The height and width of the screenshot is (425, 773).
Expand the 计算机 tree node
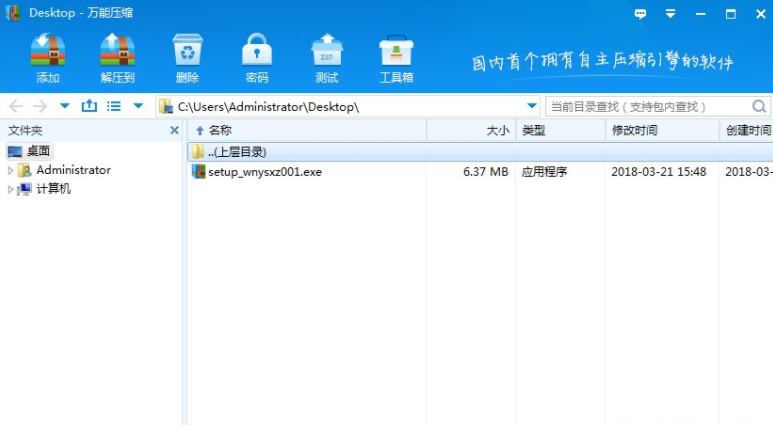coord(10,189)
